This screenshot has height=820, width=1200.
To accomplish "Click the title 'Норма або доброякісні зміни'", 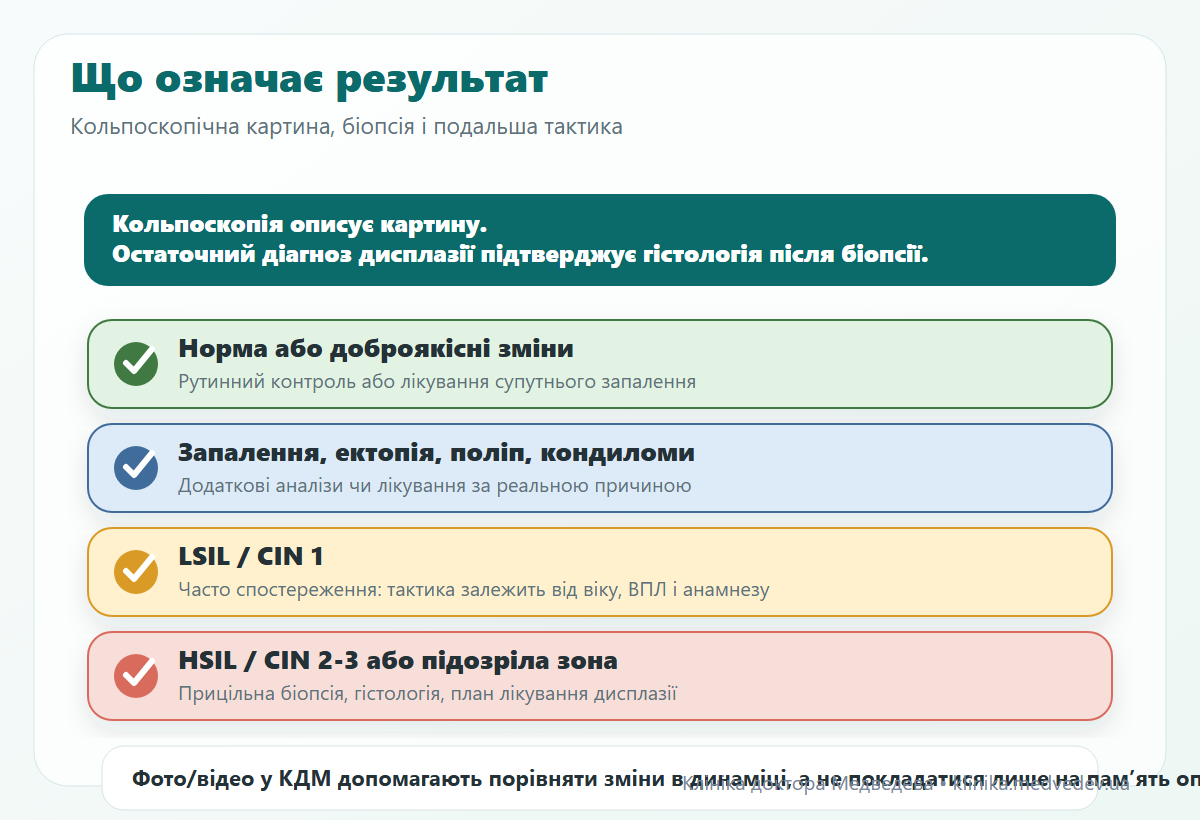I will [x=376, y=349].
